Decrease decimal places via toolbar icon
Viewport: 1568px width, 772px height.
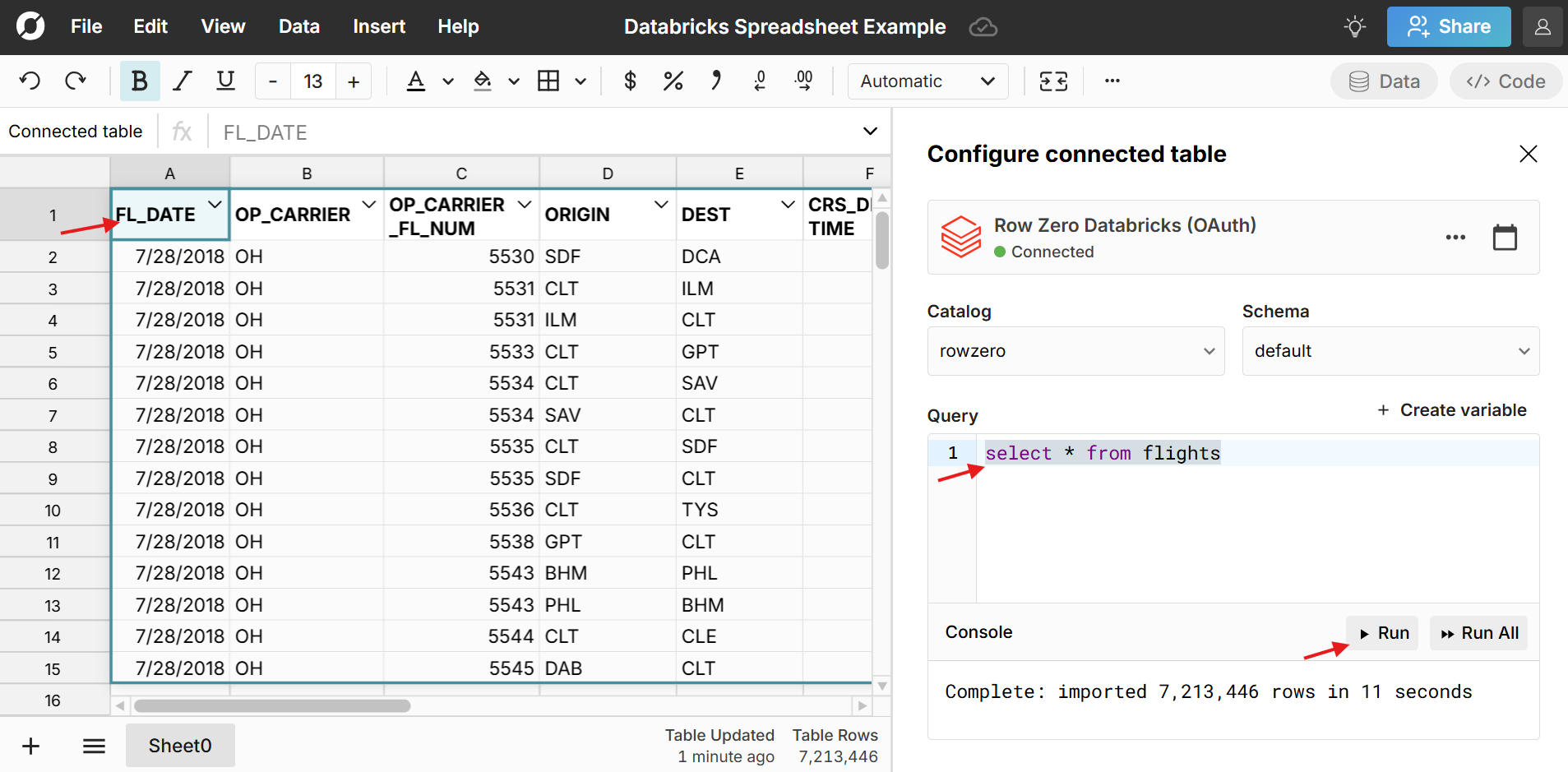click(x=760, y=81)
